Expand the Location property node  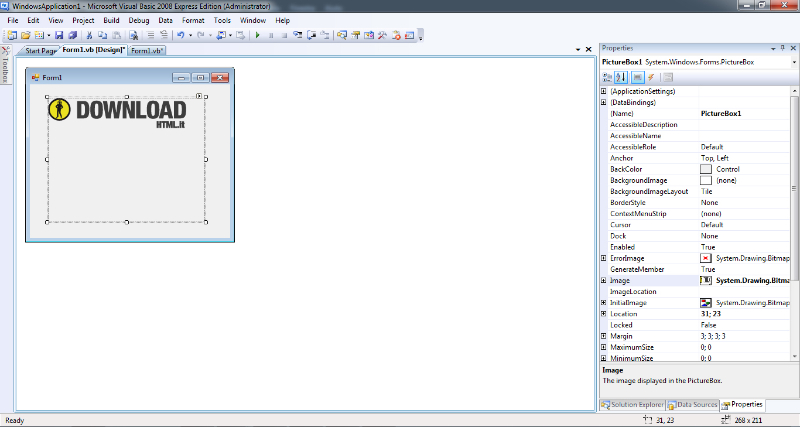pyautogui.click(x=603, y=314)
